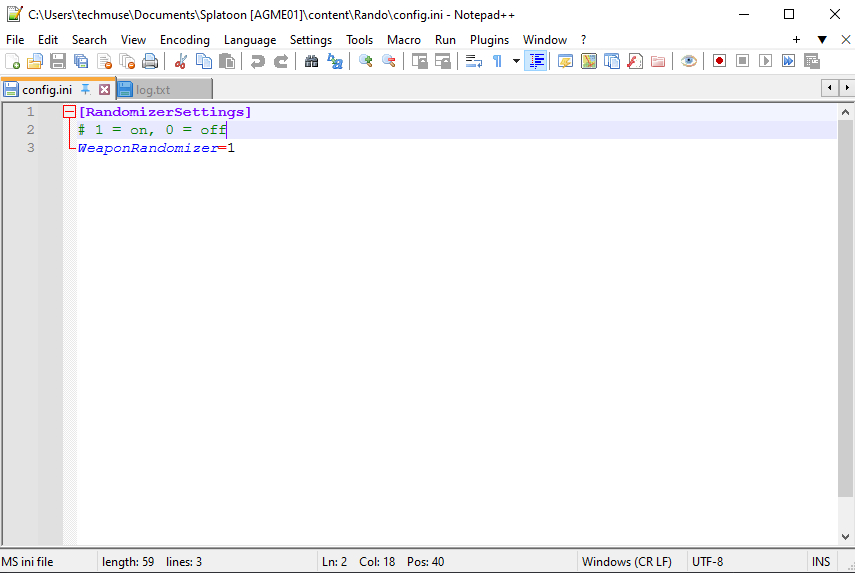Open dropdown arrow next to Show All Characters
The image size is (855, 573).
coord(516,61)
